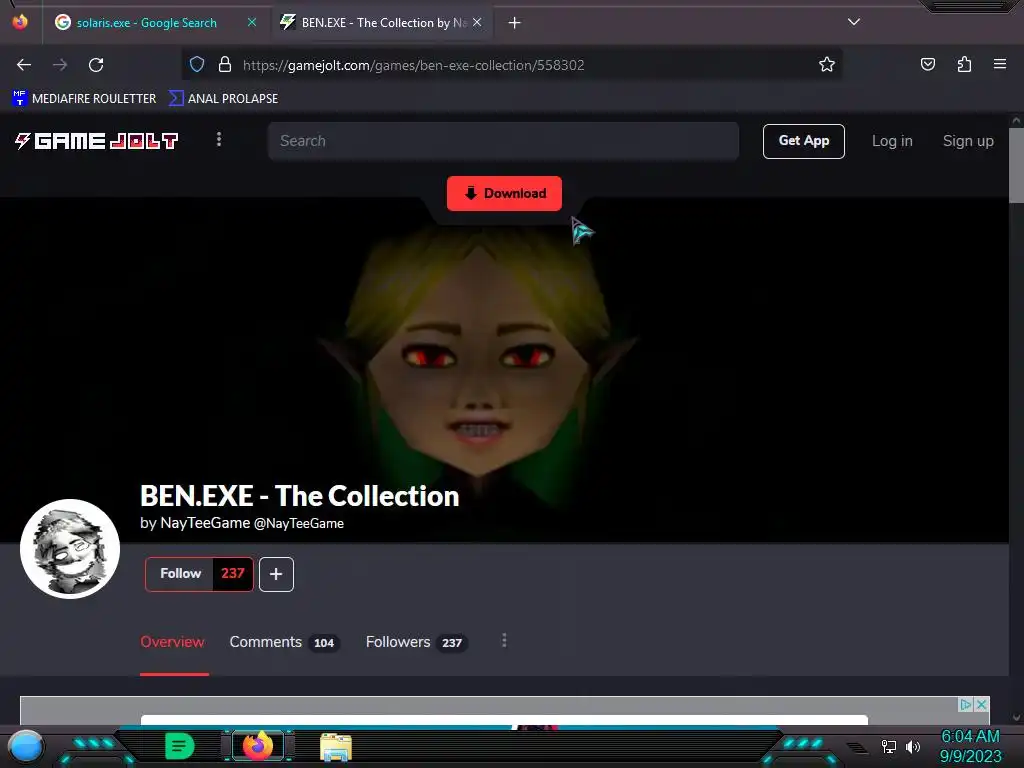The image size is (1024, 768).
Task: Open a new browser tab
Action: point(515,23)
